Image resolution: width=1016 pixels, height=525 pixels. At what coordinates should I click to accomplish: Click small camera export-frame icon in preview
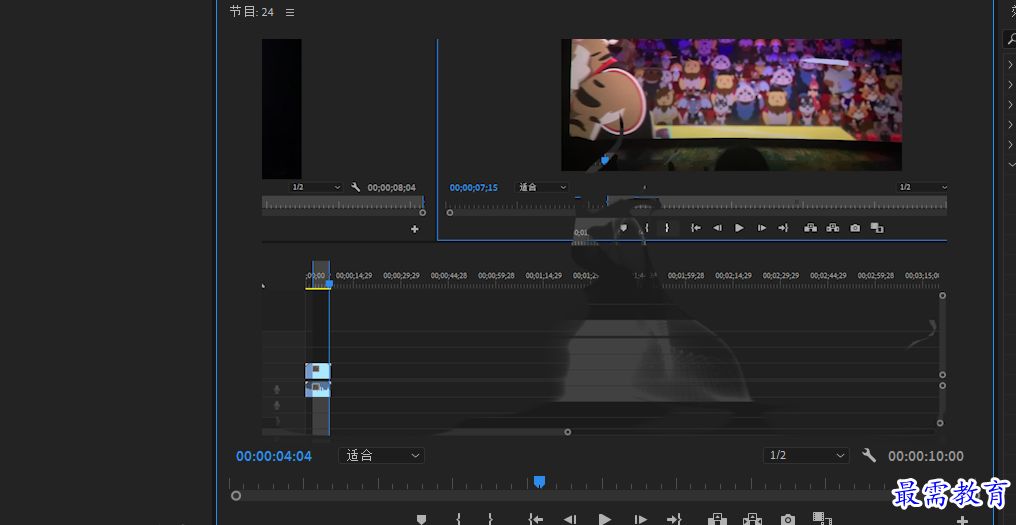pyautogui.click(x=855, y=228)
